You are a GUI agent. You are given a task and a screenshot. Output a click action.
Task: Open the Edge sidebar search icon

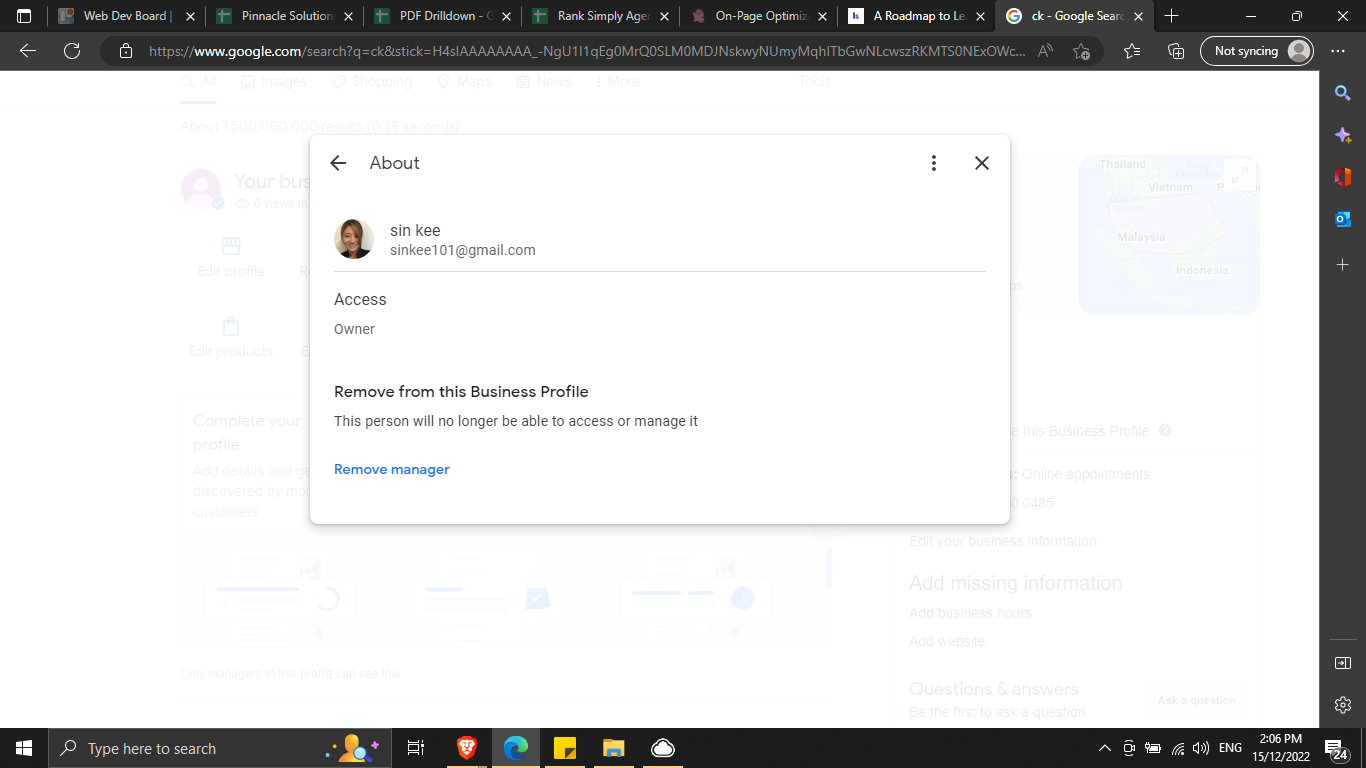click(x=1343, y=93)
